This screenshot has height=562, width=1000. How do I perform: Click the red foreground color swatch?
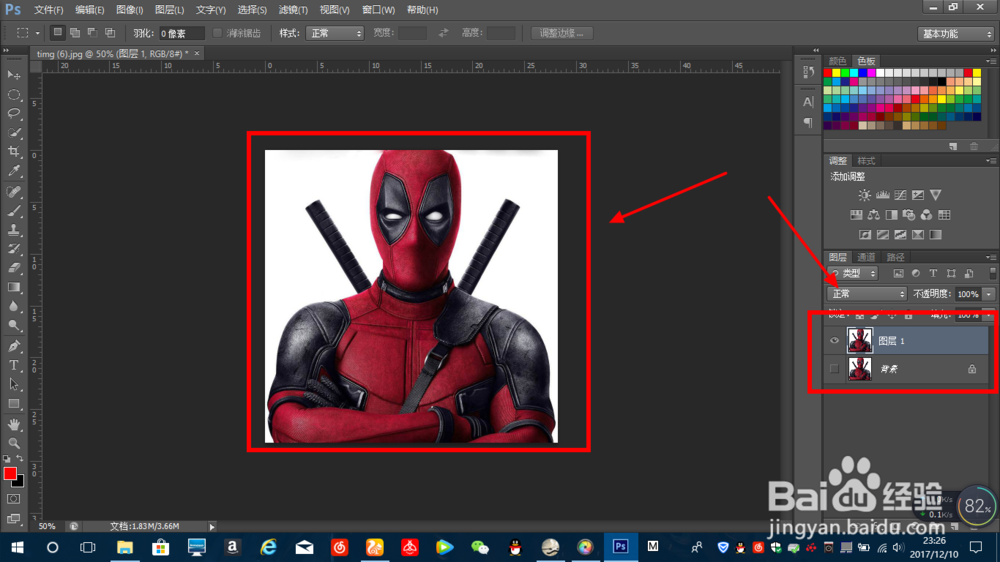point(10,473)
